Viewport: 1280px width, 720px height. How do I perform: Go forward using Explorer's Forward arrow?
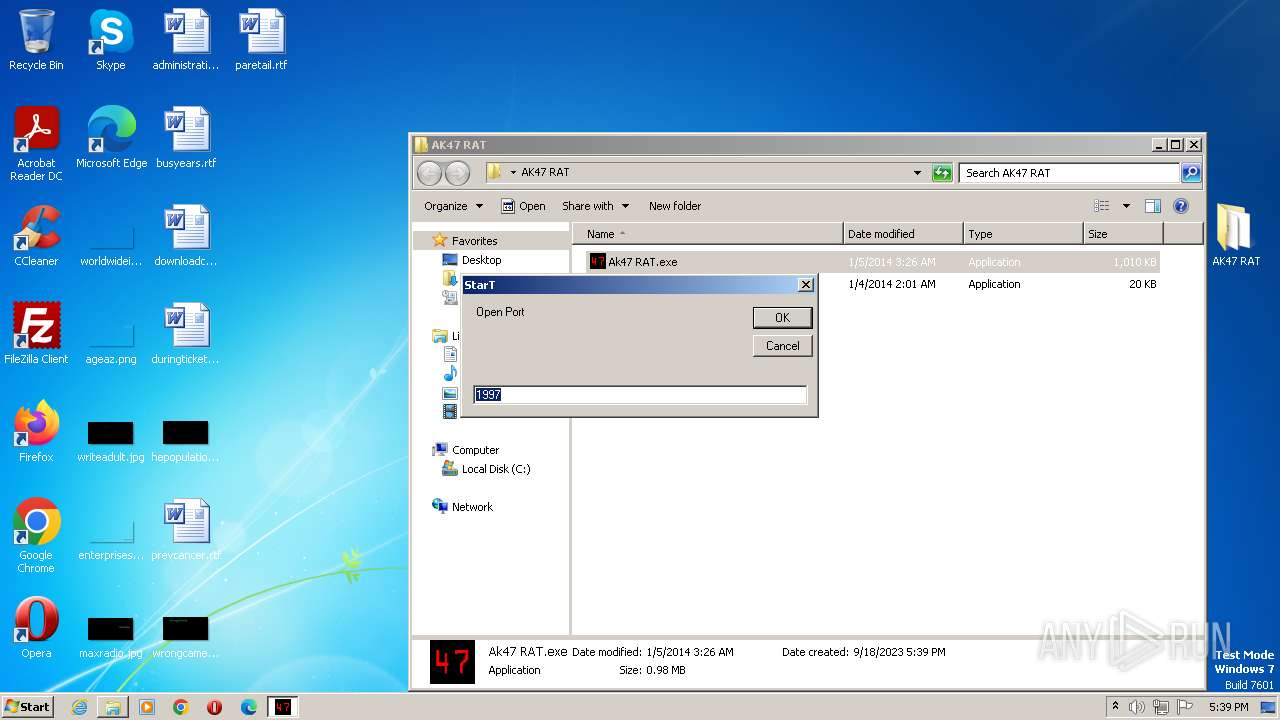click(x=457, y=173)
